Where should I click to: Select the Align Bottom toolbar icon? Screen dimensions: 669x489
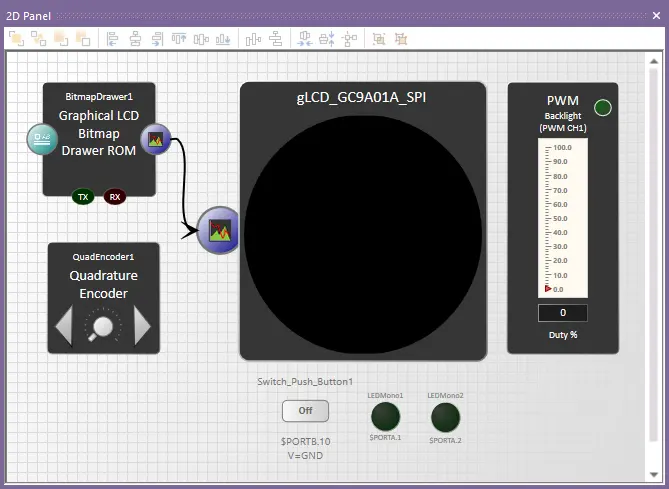click(x=223, y=39)
